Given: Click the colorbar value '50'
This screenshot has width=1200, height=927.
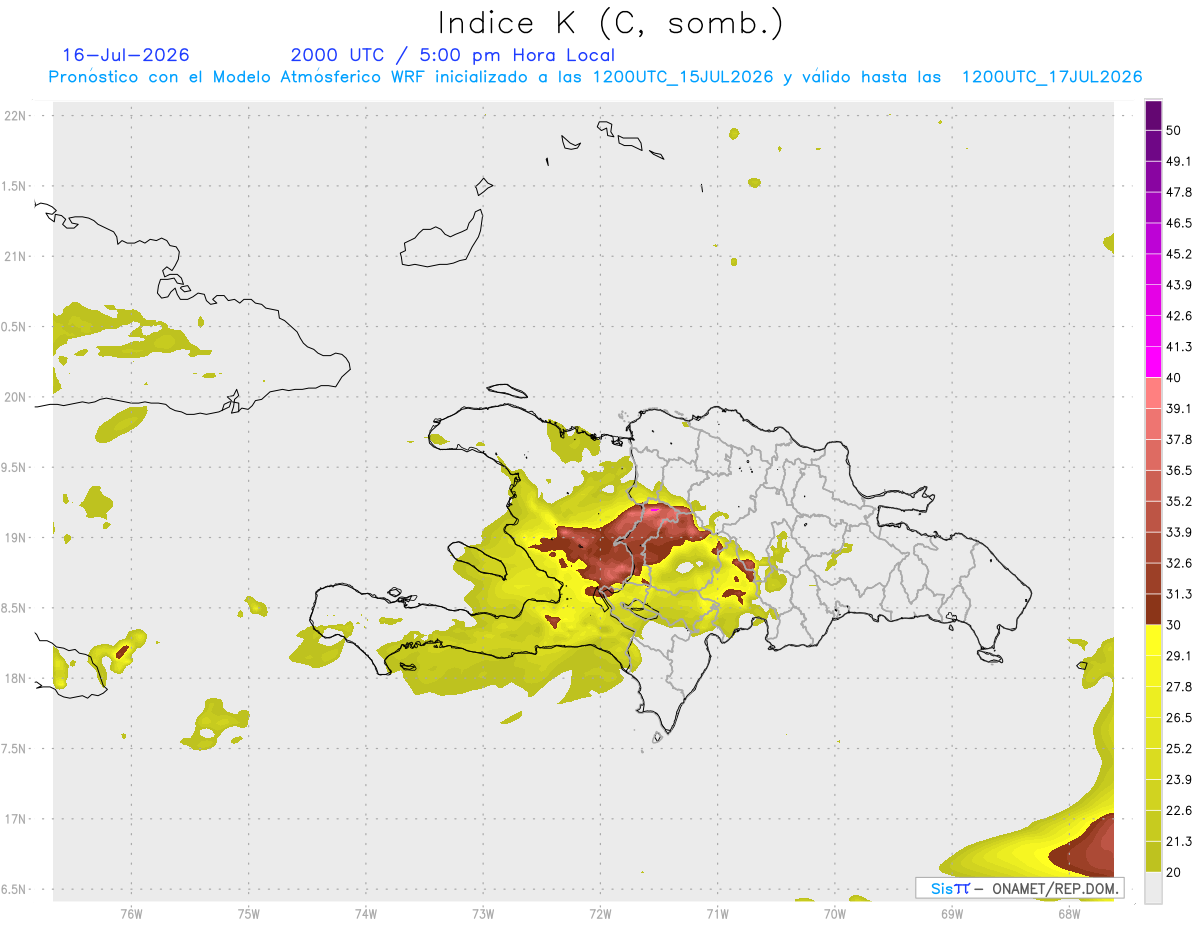Looking at the screenshot, I should 1174,130.
